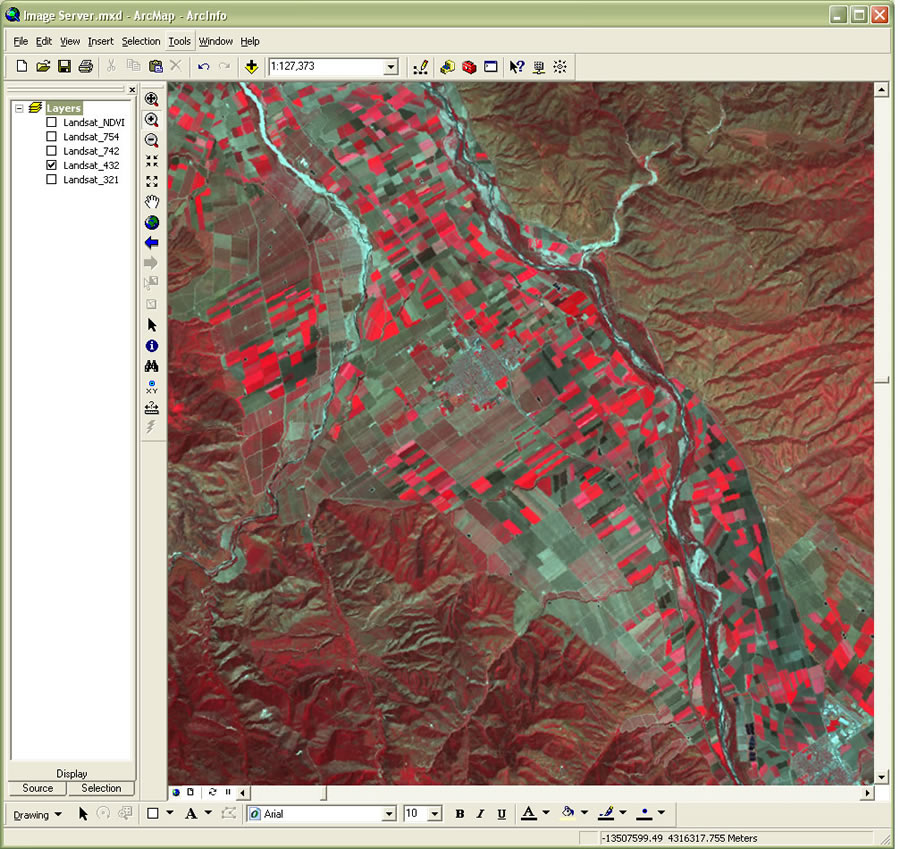The width and height of the screenshot is (900, 849).
Task: Open the View menu
Action: pyautogui.click(x=70, y=41)
